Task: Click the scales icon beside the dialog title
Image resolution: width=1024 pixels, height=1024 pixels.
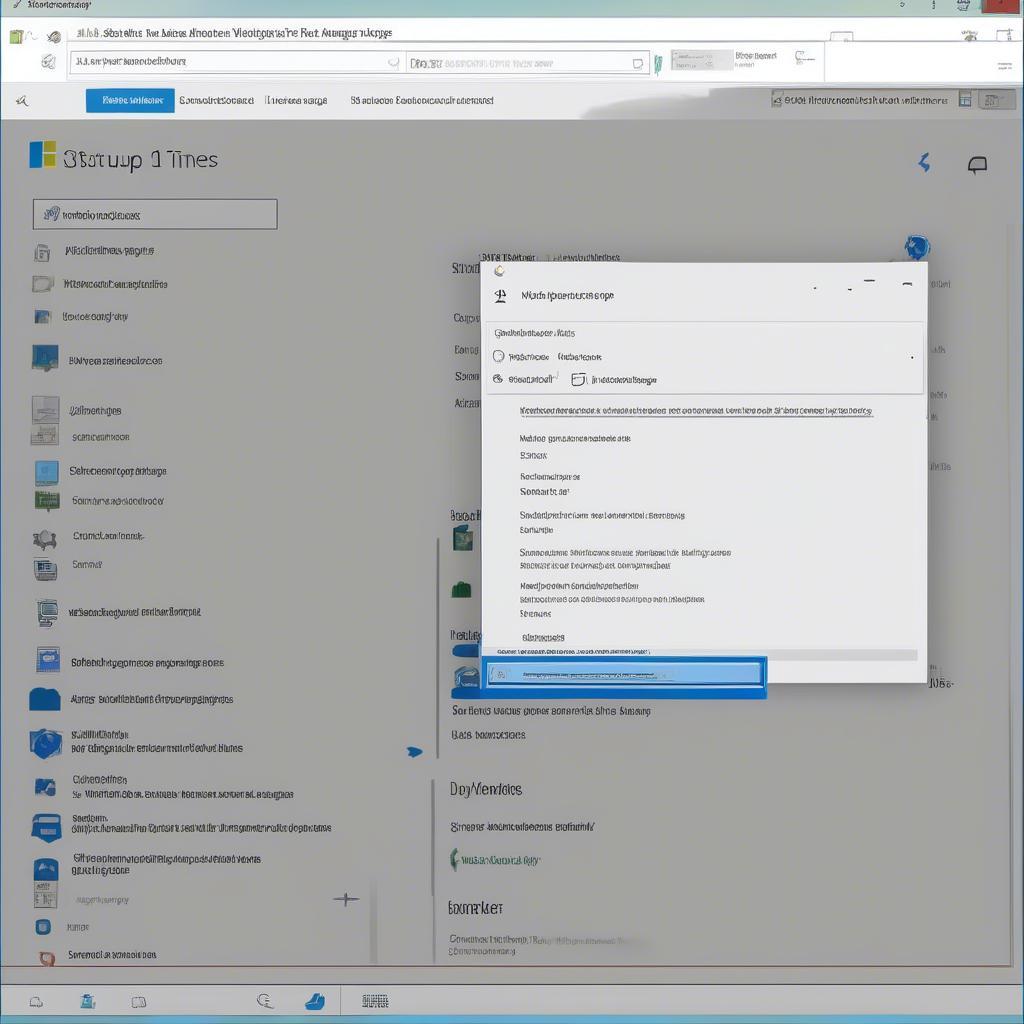Action: click(500, 296)
